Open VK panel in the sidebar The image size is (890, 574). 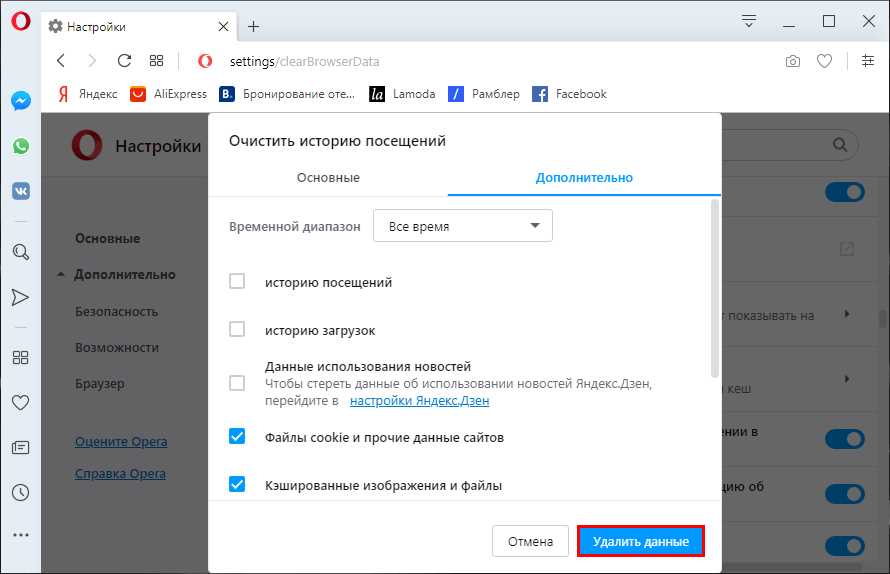click(21, 191)
